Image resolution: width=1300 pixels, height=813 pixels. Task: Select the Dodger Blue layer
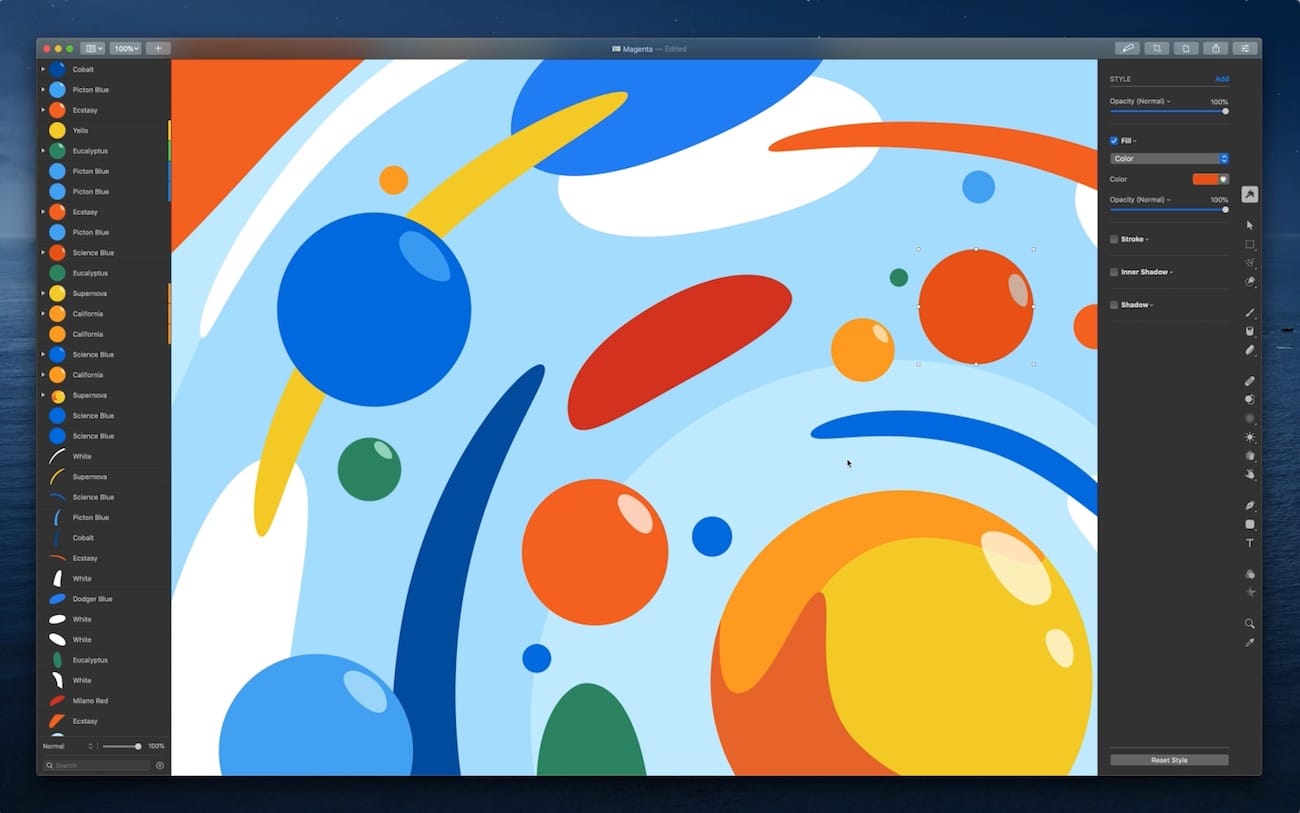tap(104, 599)
